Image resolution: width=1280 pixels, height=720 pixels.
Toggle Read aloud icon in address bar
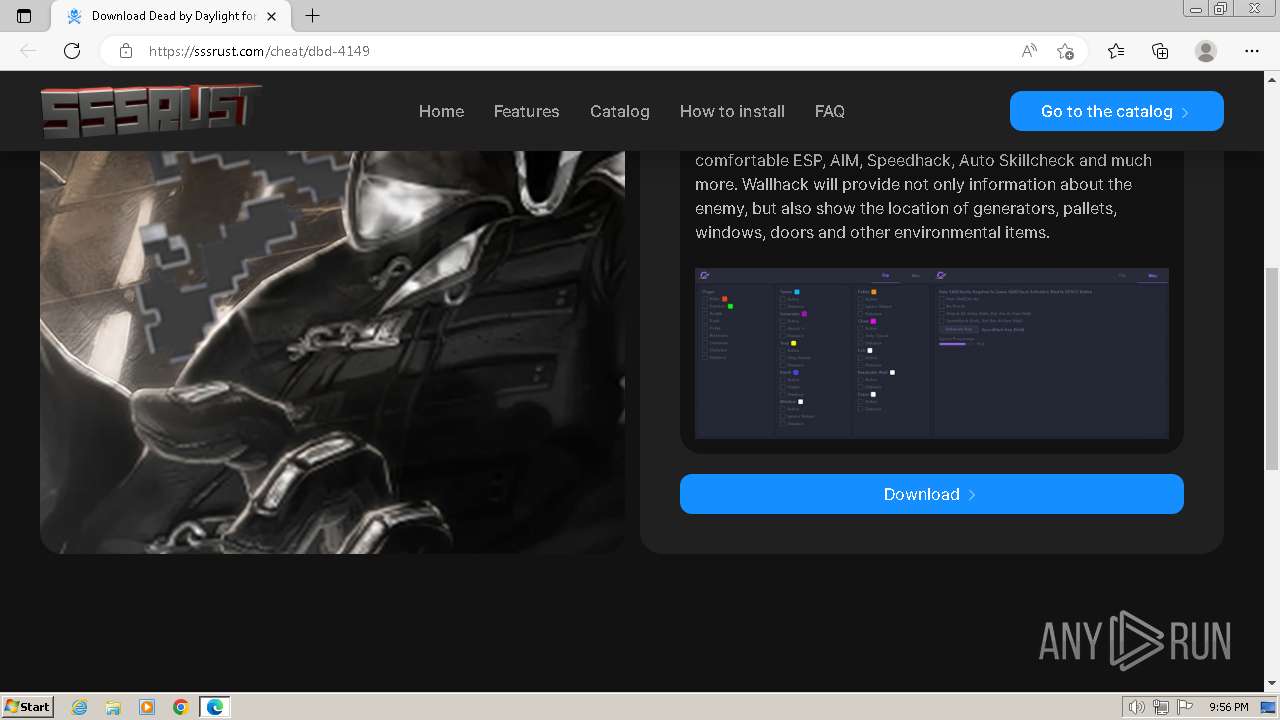point(1029,51)
